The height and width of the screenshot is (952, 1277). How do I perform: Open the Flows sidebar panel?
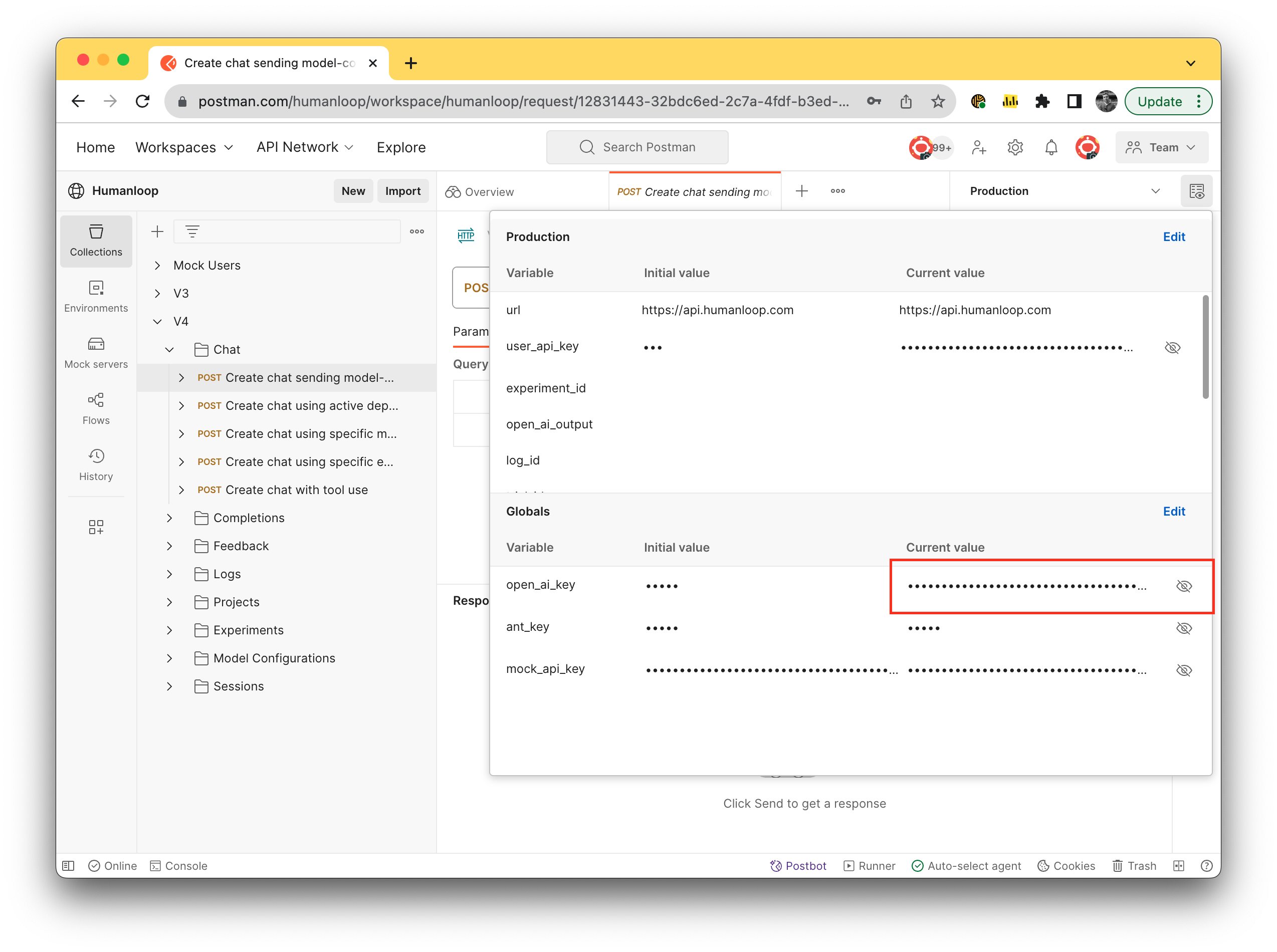click(96, 408)
